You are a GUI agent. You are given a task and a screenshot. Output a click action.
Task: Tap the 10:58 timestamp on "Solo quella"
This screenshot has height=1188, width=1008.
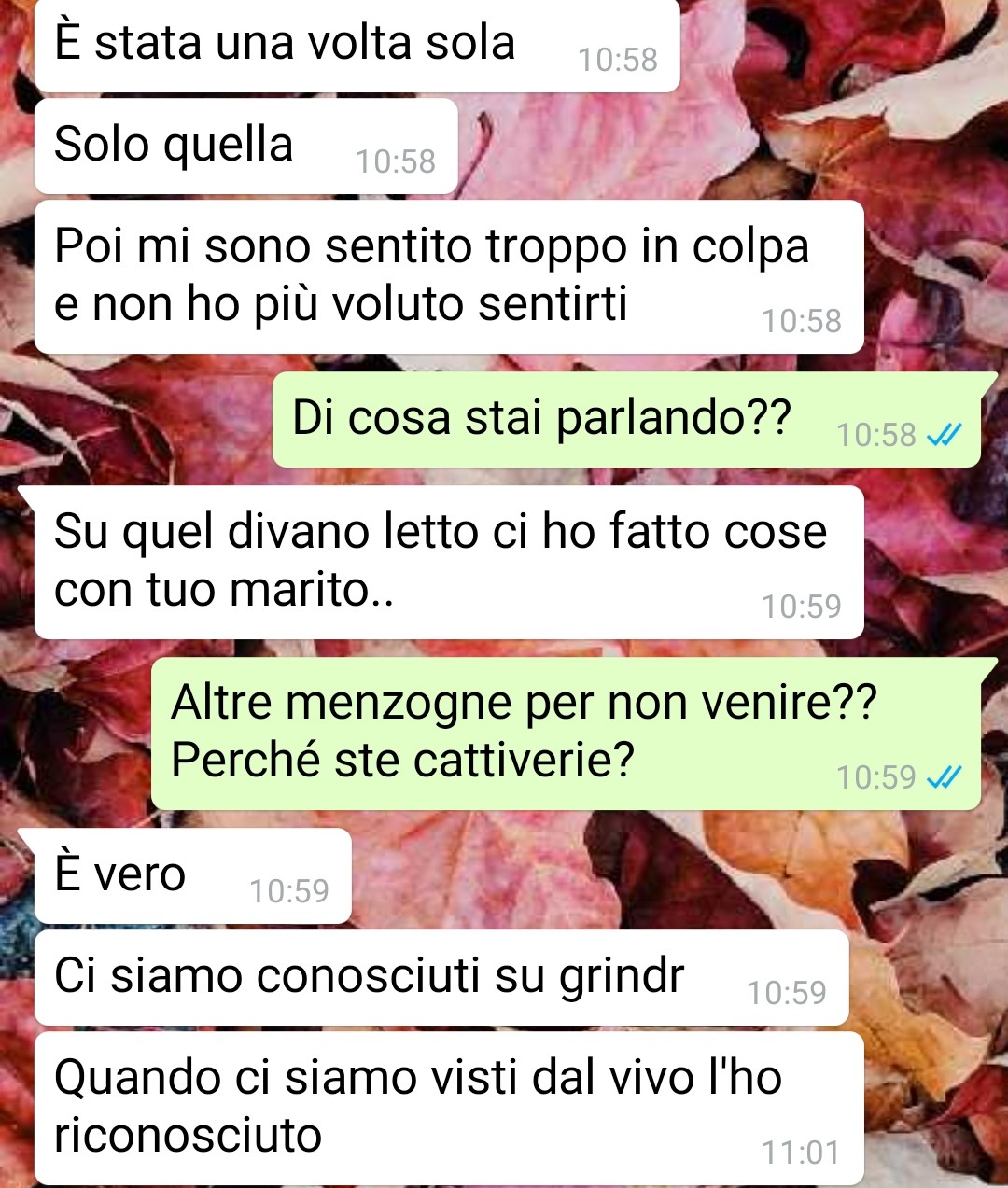coord(396,162)
